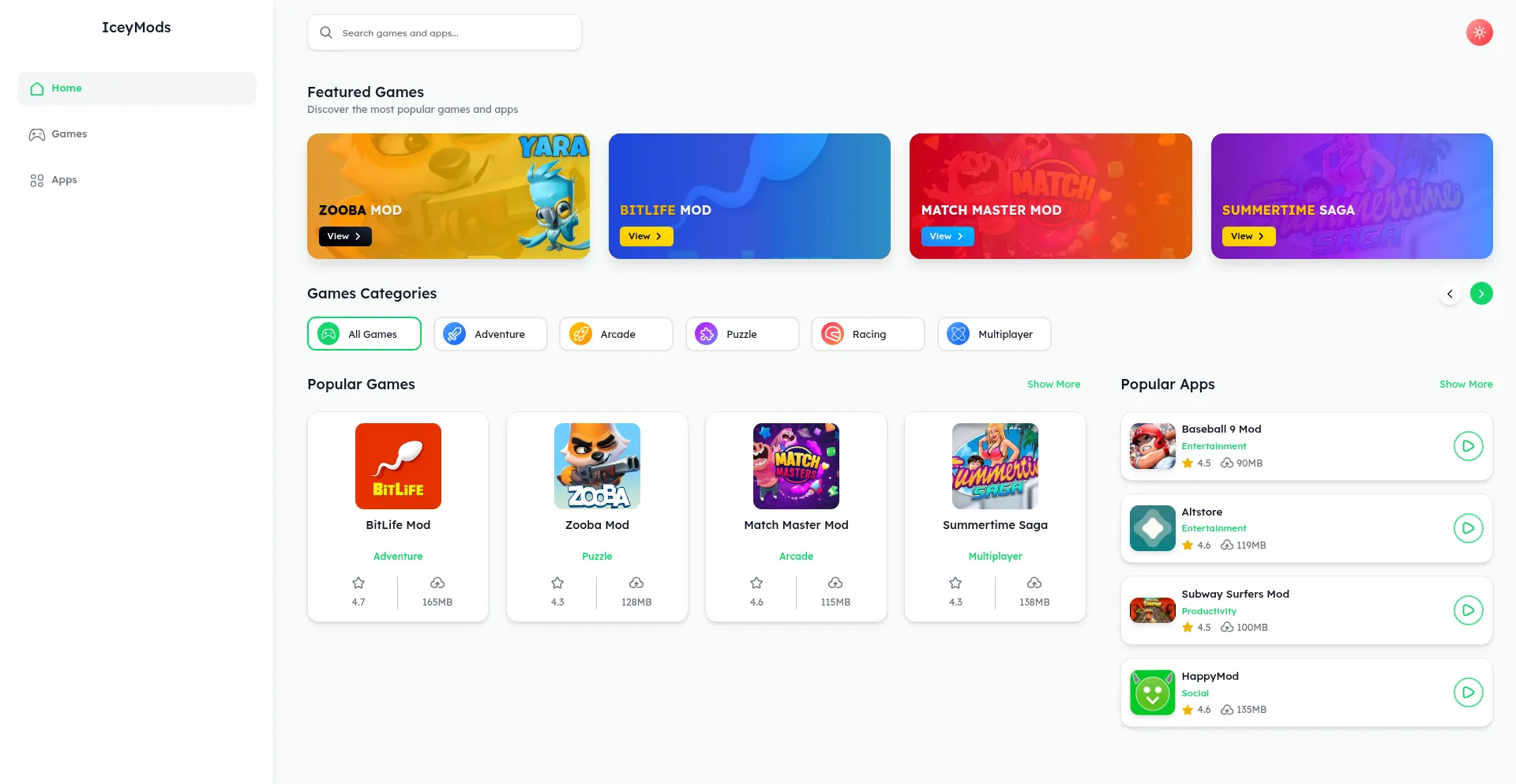Click Show More under Popular Games
The width and height of the screenshot is (1516, 784).
click(x=1053, y=384)
